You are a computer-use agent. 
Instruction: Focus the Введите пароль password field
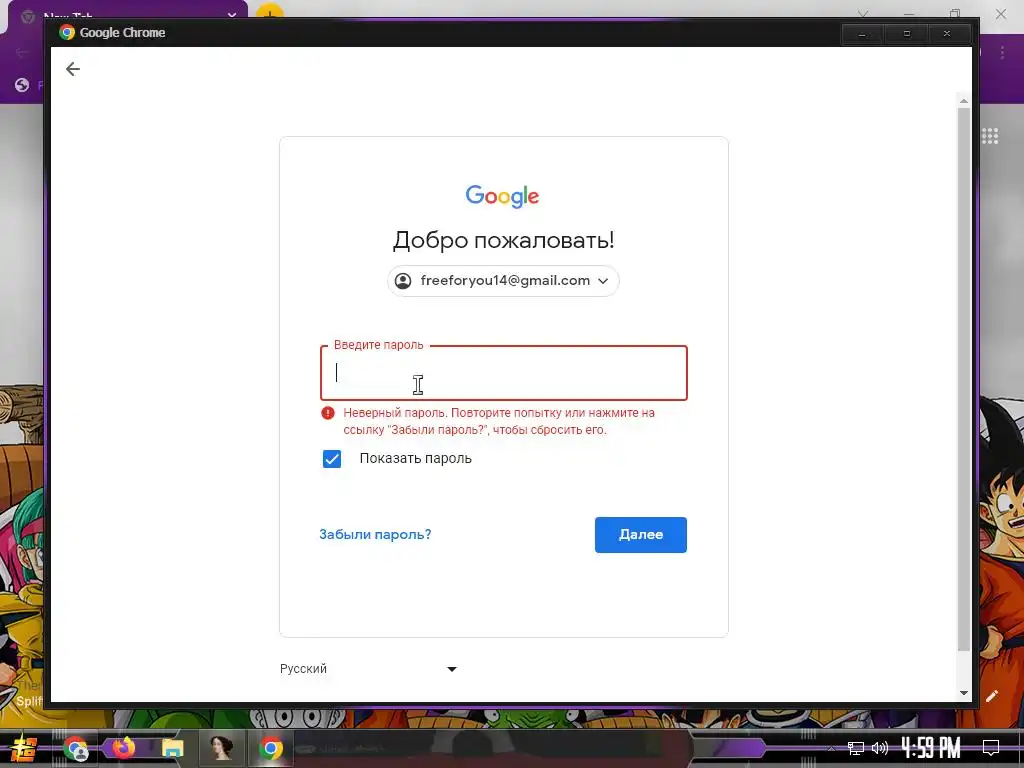tap(504, 373)
